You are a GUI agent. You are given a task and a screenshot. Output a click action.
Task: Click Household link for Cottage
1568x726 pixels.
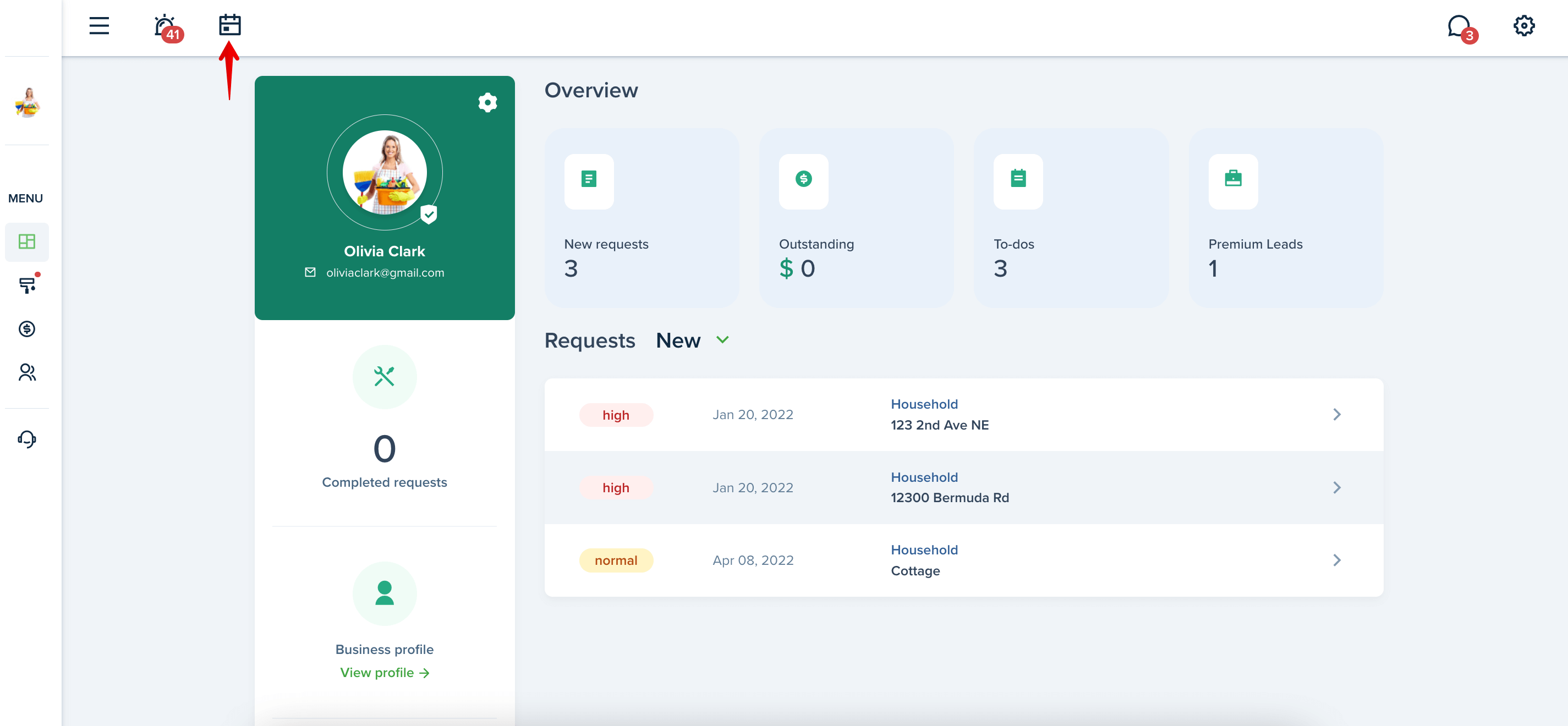(x=924, y=549)
